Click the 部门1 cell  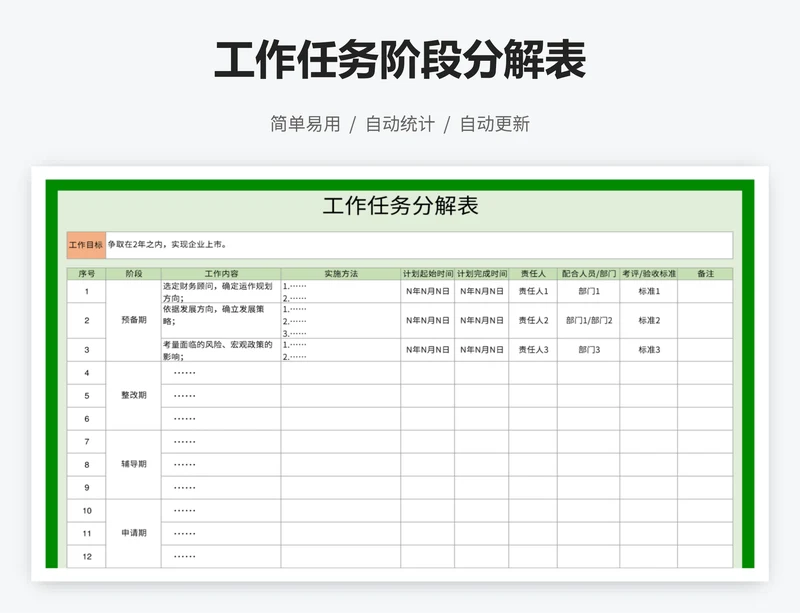pos(589,291)
